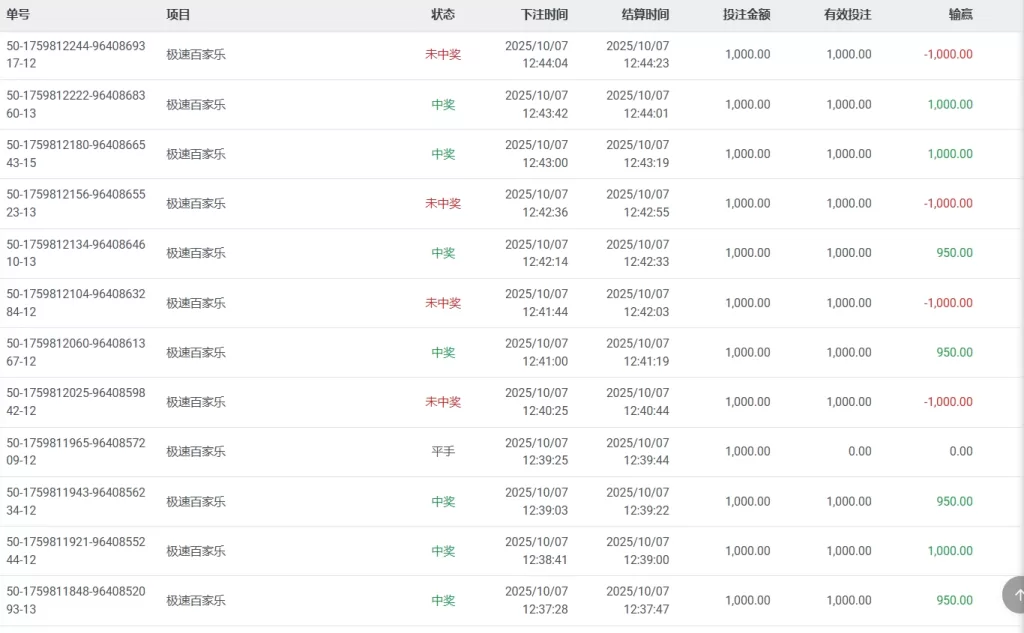Viewport: 1024px width, 633px height.
Task: Click the -1,000.00 loss for 12:40:25 bet
Action: point(948,402)
